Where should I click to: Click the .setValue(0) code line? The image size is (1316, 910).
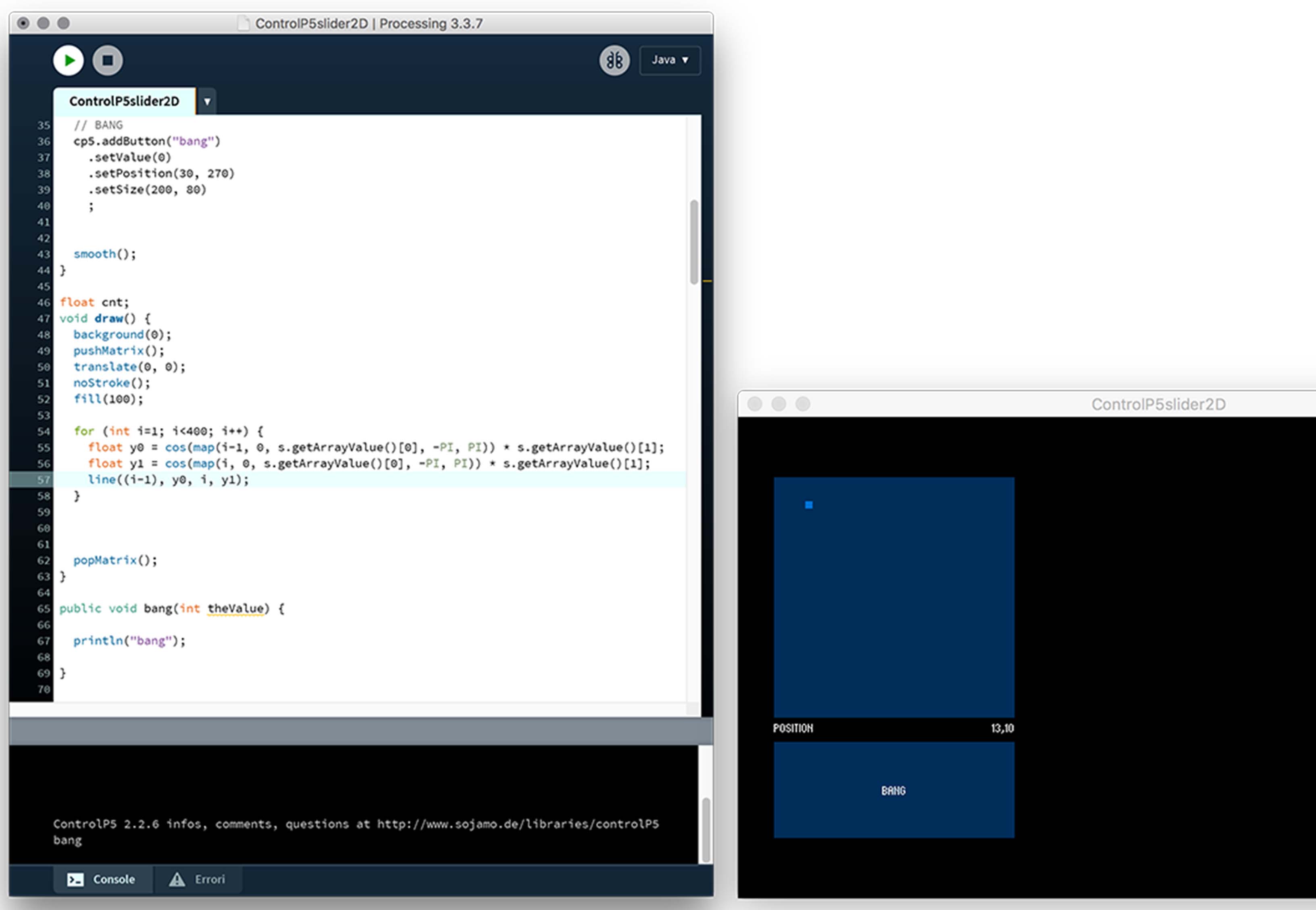(129, 157)
